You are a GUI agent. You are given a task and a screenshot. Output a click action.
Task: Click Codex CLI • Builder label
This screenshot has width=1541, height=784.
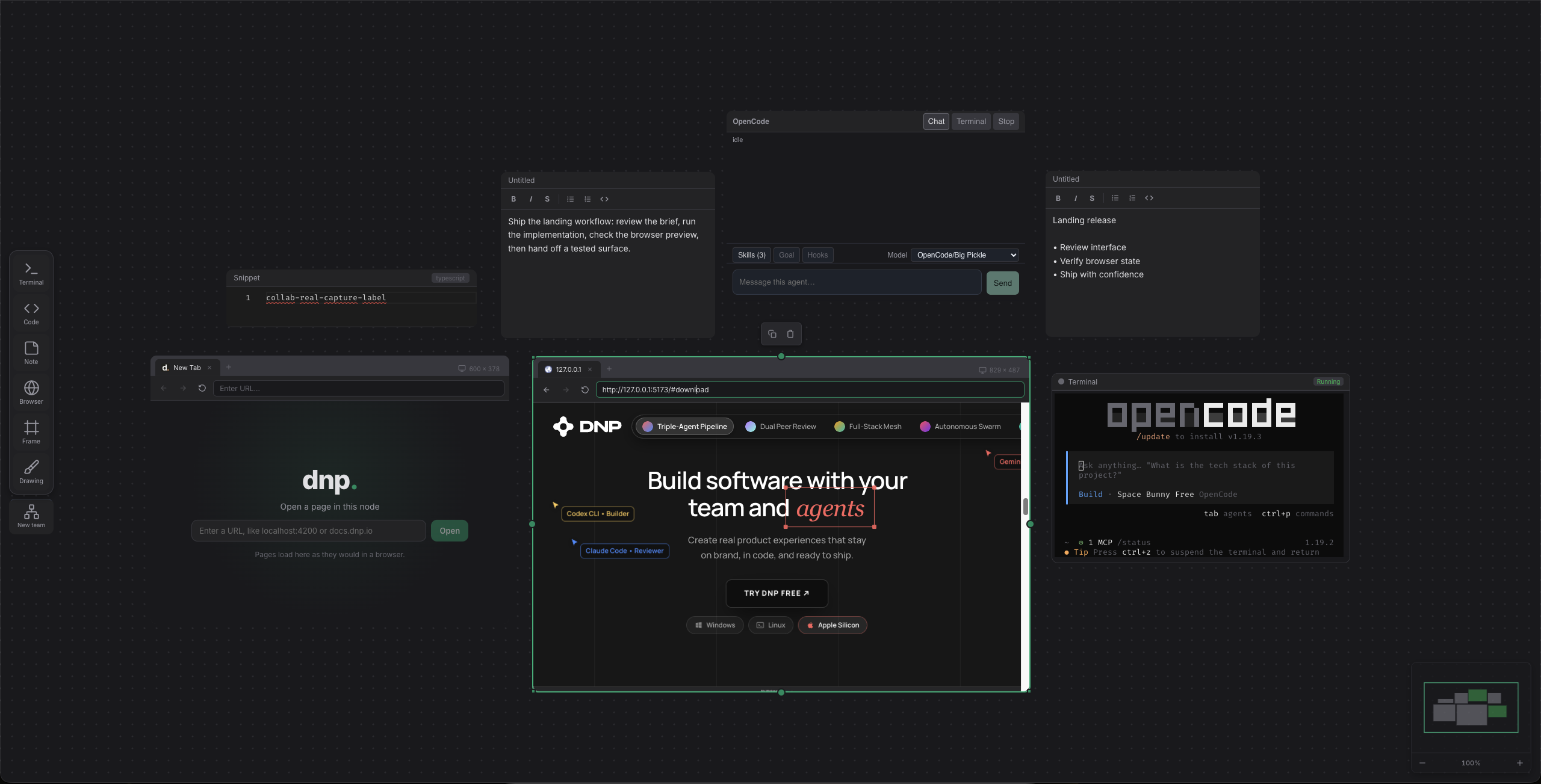click(598, 514)
